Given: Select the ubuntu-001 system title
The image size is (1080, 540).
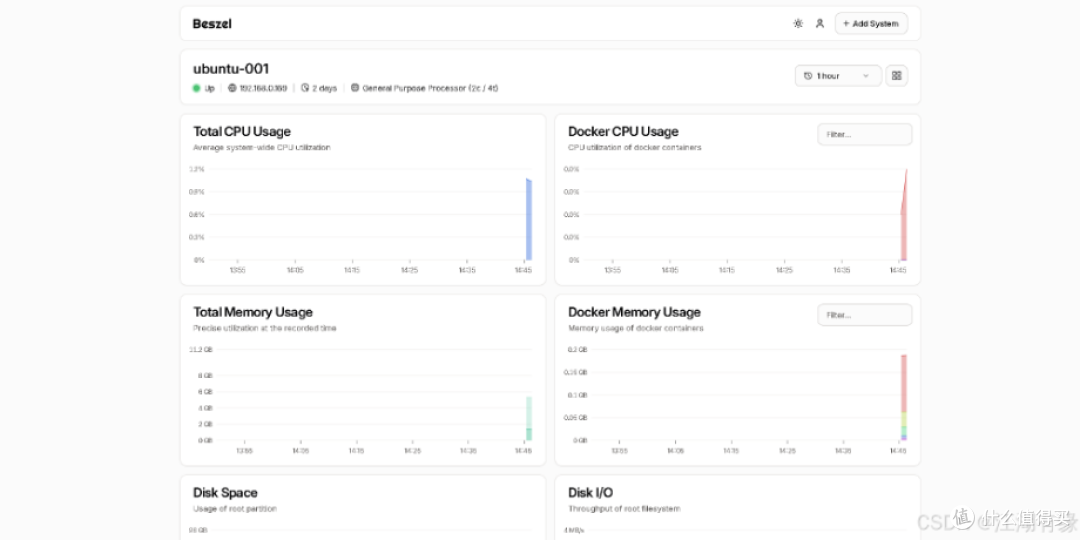Looking at the screenshot, I should [231, 69].
